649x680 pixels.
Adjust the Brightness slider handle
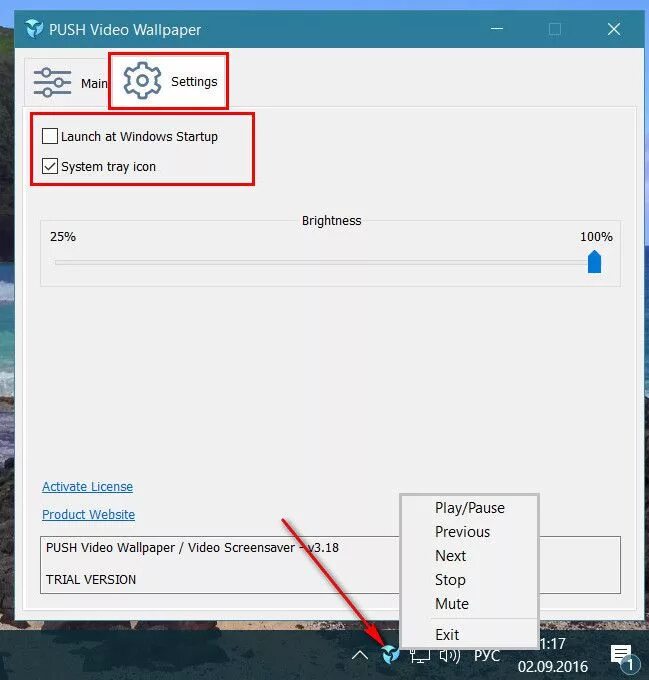tap(594, 262)
